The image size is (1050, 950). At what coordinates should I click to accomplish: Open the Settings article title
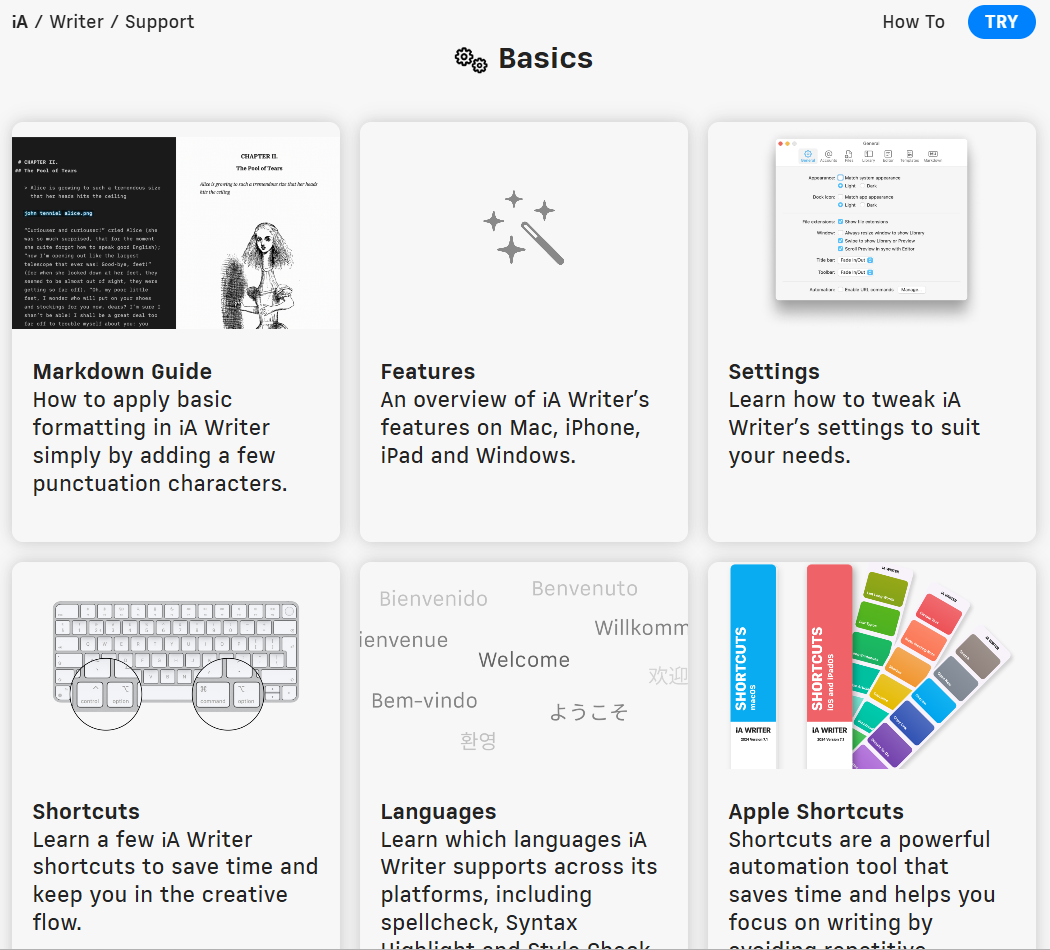[x=773, y=371]
